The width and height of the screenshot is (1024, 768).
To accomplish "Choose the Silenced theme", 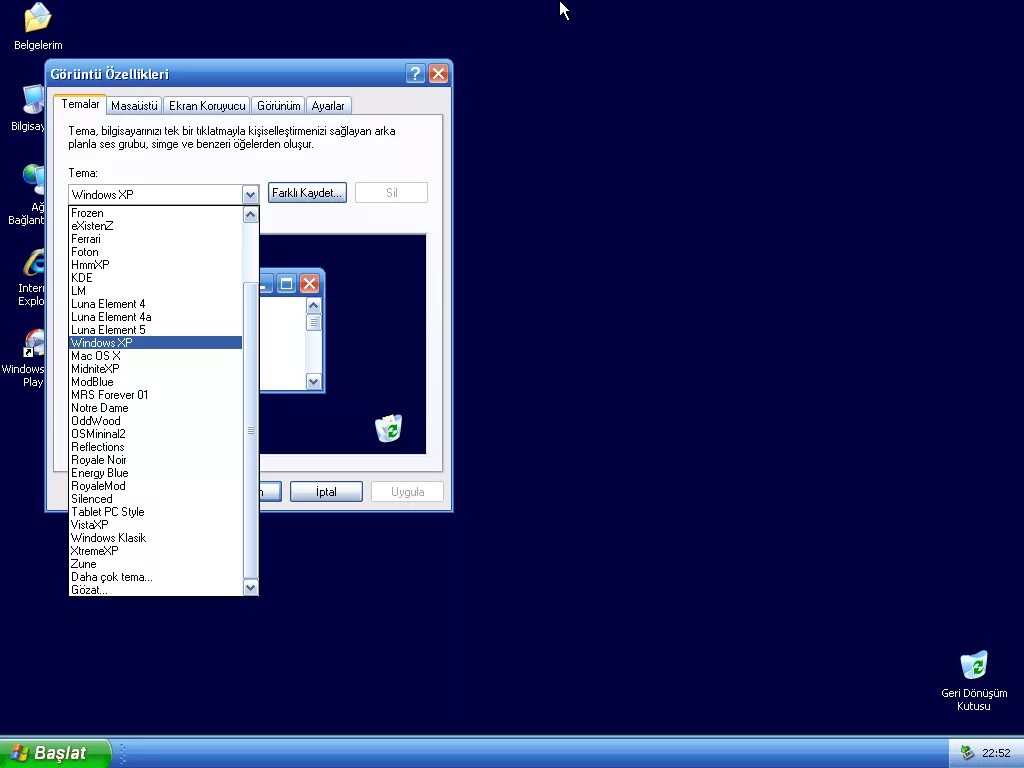I will pyautogui.click(x=155, y=500).
